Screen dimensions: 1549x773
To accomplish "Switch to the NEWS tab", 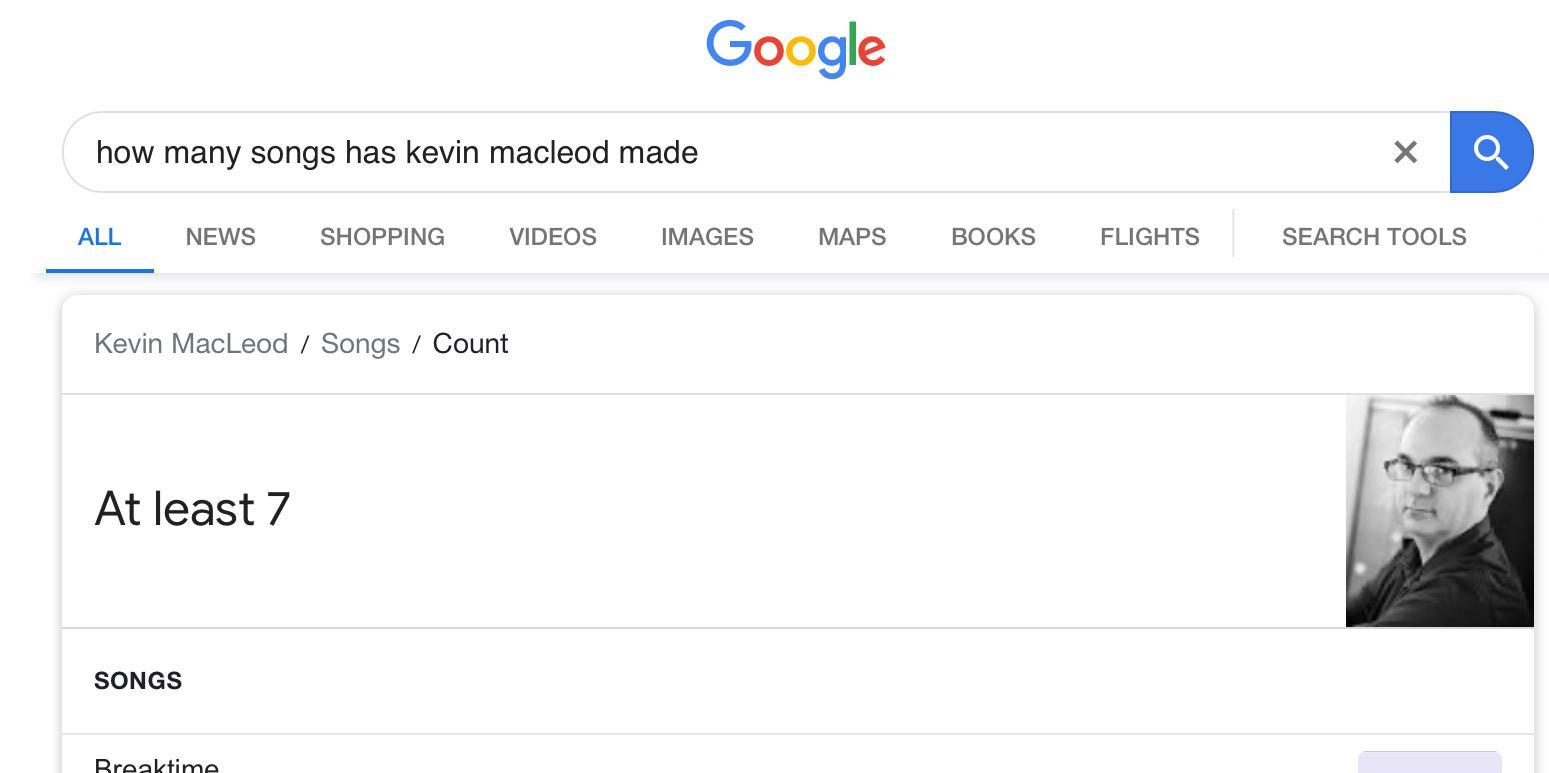I will tap(220, 237).
